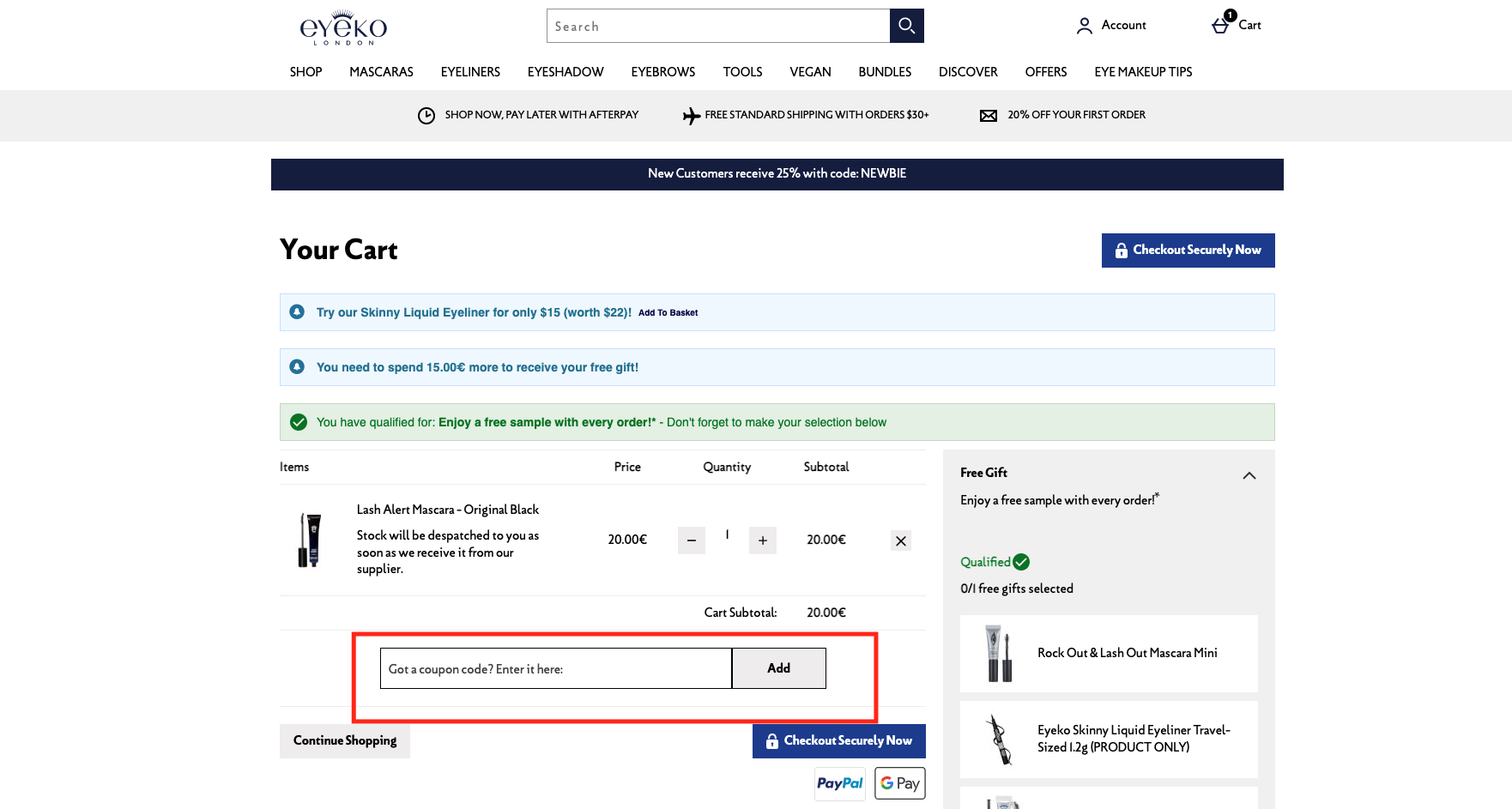Open the MASCARAS menu

(x=381, y=72)
